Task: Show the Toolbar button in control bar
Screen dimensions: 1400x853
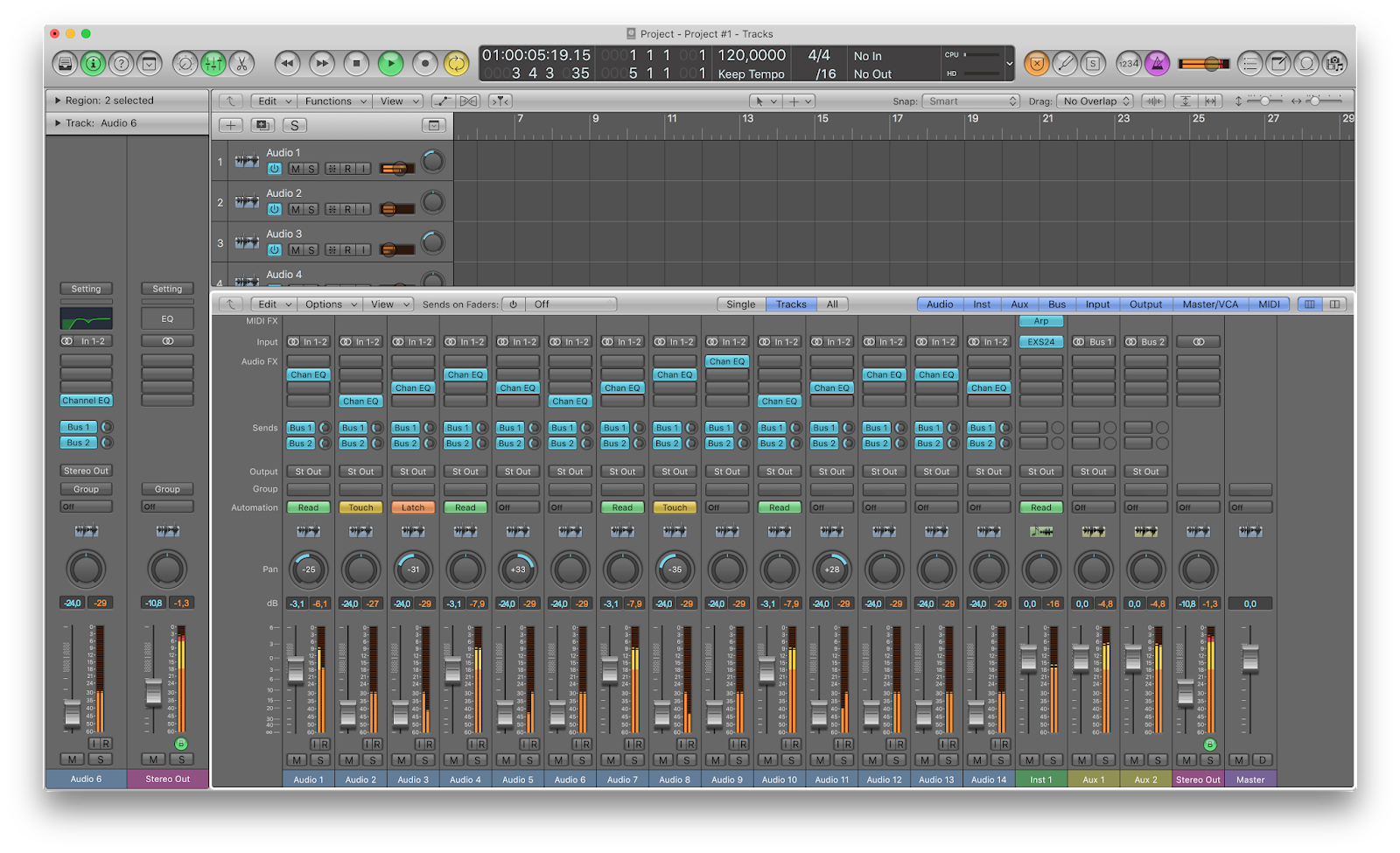Action: tap(150, 63)
